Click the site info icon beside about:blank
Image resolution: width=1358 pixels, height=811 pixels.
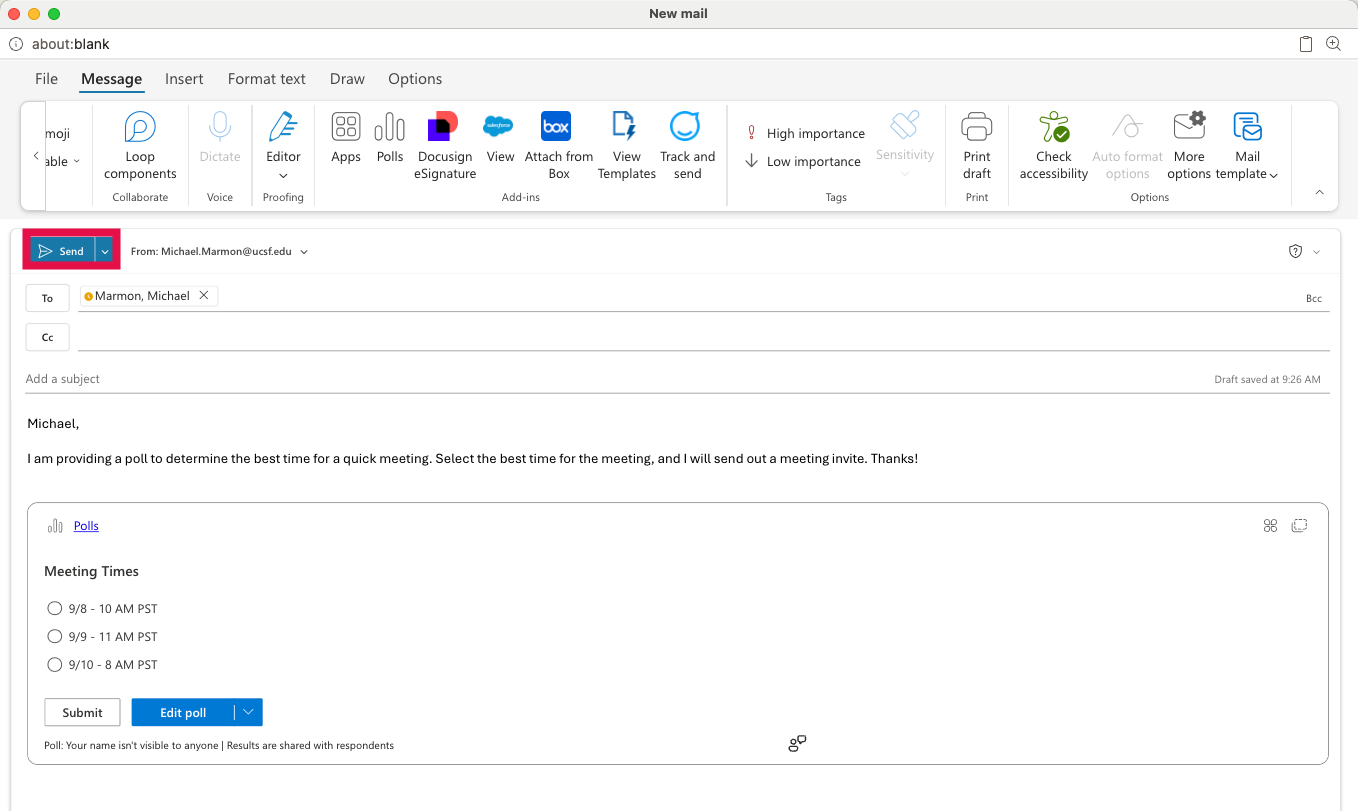pyautogui.click(x=16, y=44)
